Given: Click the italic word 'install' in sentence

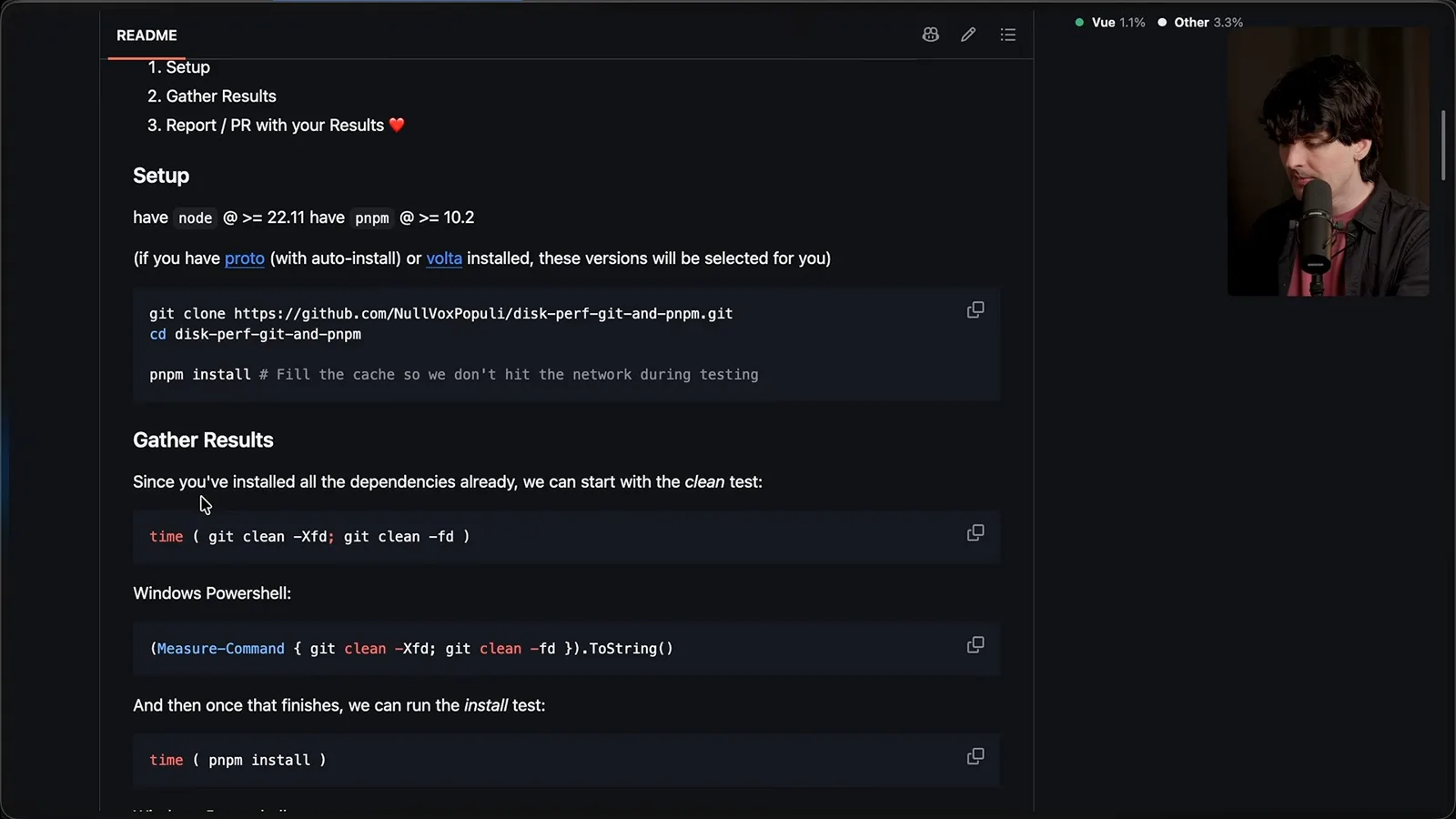Looking at the screenshot, I should click(x=486, y=706).
